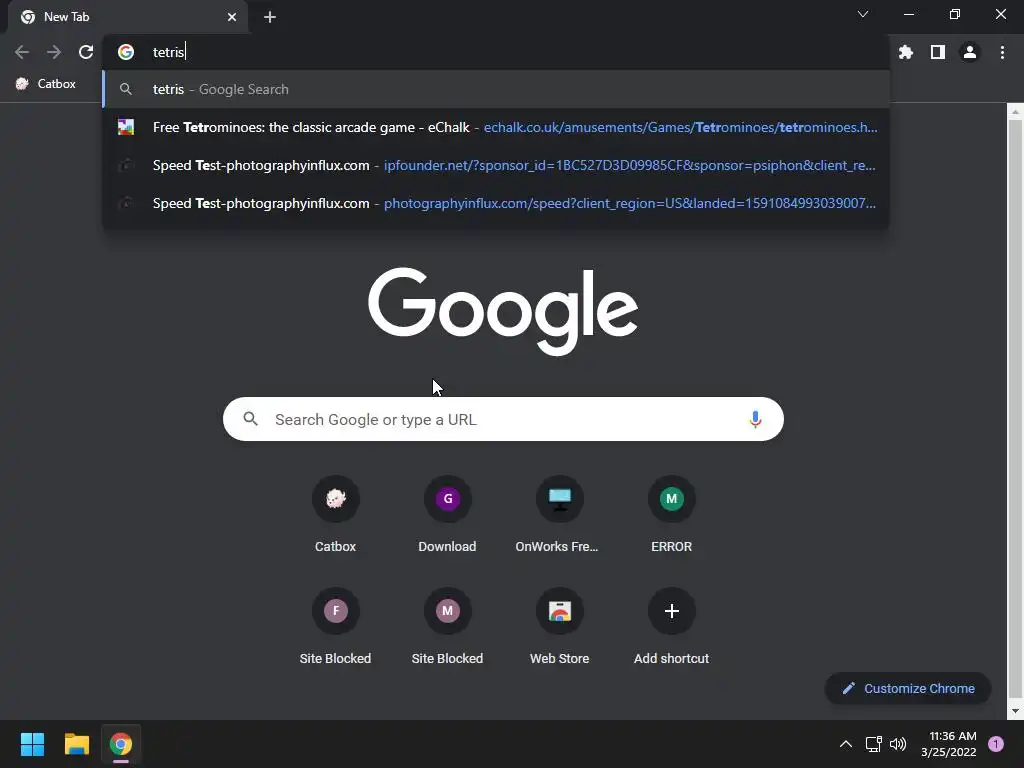Expand the tab search chevron
Screen dimensions: 1024x768
863,14
